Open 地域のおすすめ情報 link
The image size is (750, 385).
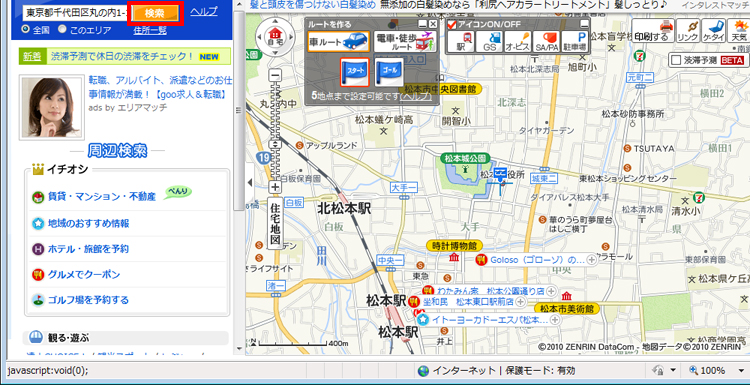pos(88,223)
